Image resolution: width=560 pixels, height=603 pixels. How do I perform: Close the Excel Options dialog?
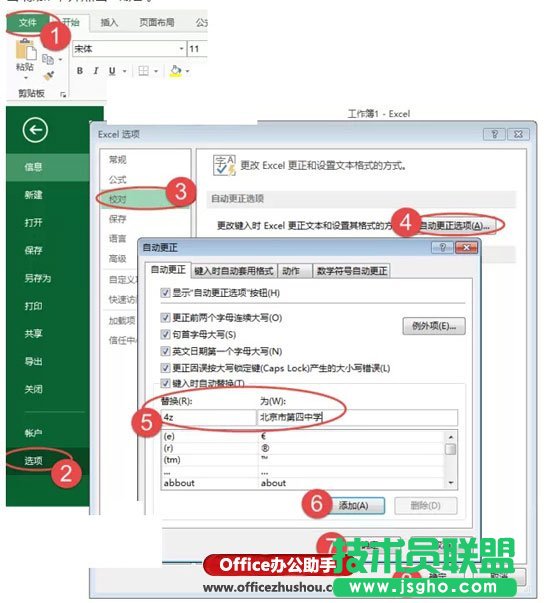click(x=518, y=134)
